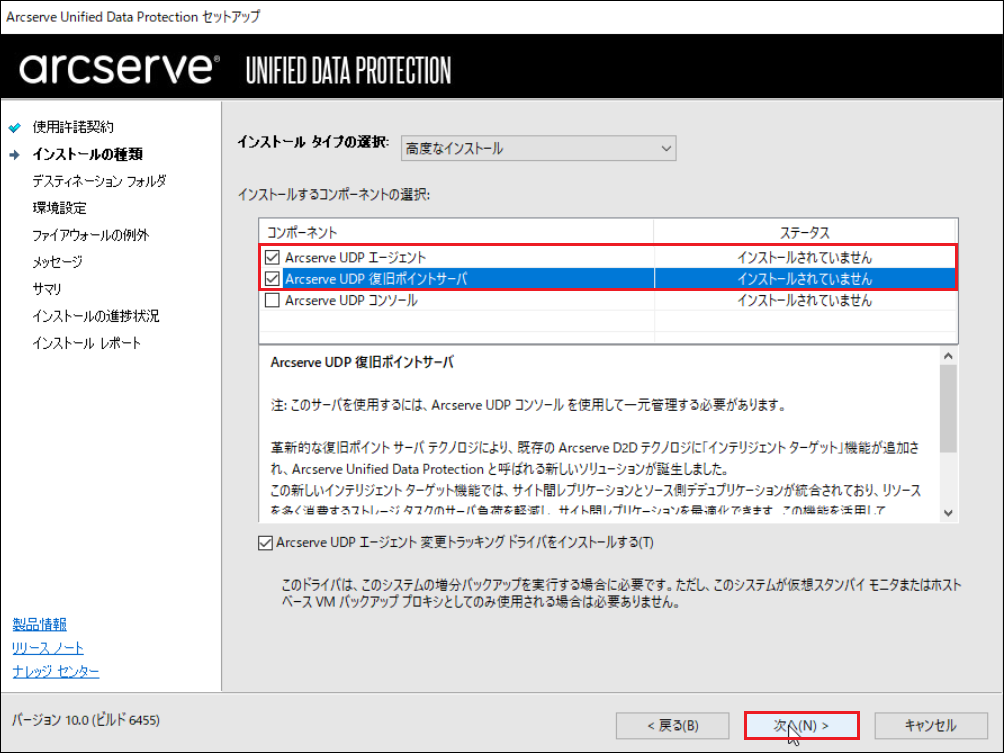Click the description scroll-down arrow
This screenshot has width=1004, height=753.
(x=948, y=513)
